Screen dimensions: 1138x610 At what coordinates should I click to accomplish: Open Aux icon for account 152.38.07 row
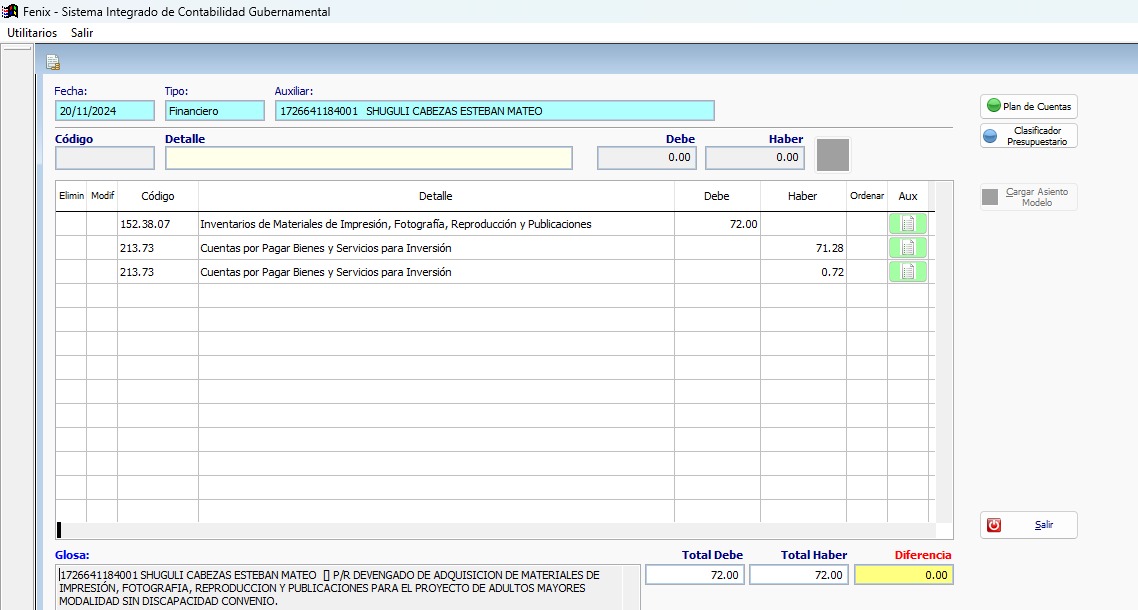click(x=907, y=224)
